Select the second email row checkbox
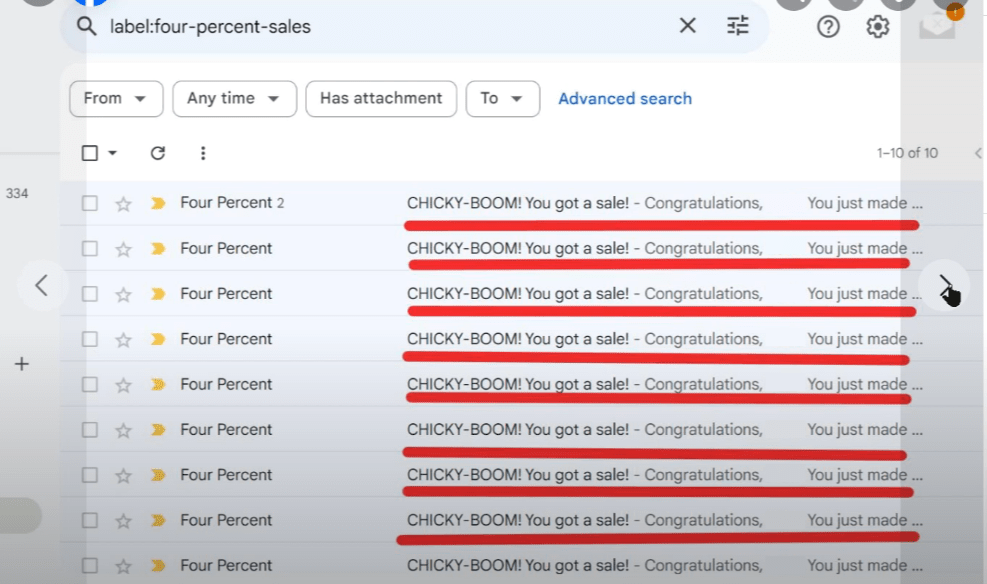 pyautogui.click(x=89, y=249)
